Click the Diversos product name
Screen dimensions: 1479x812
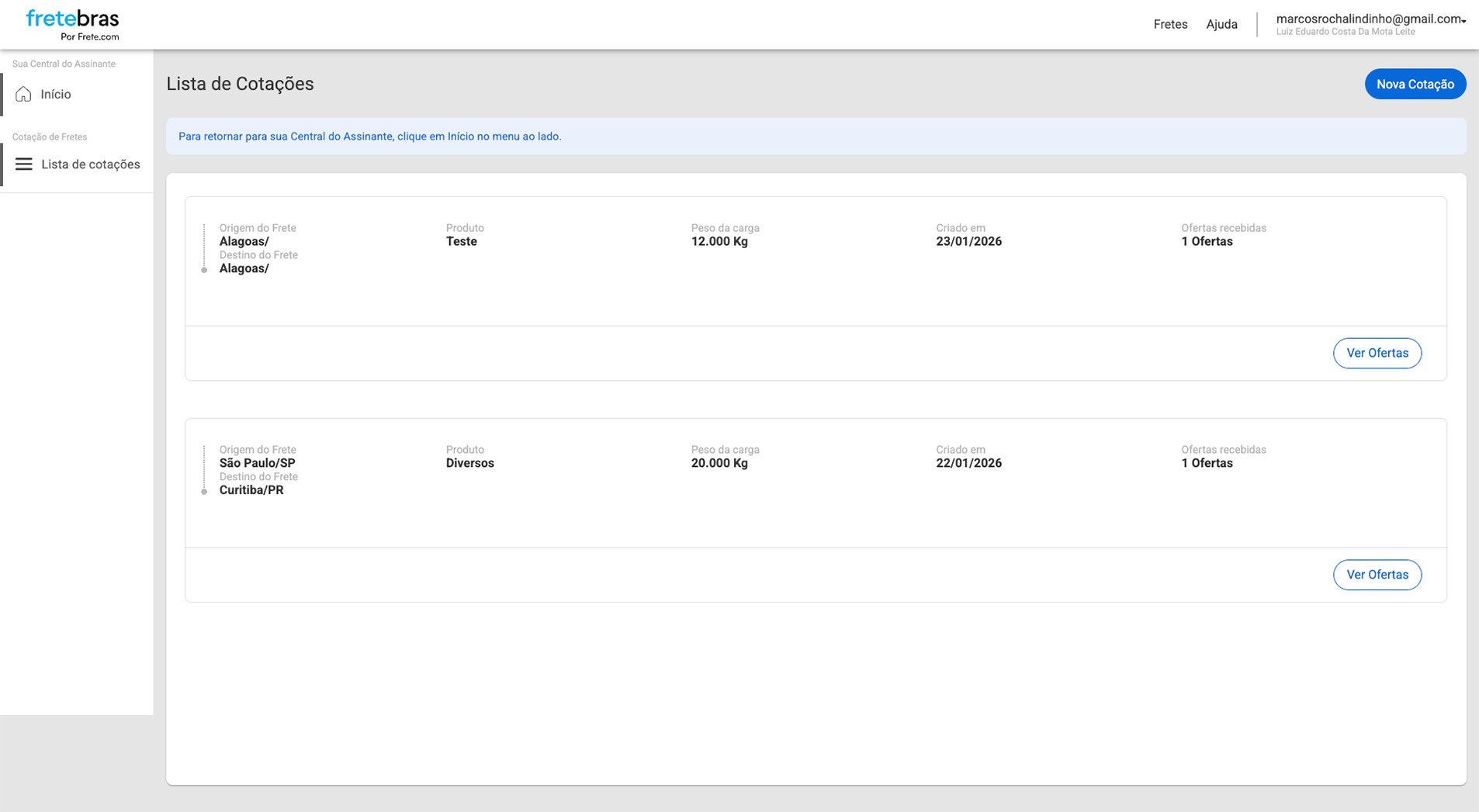point(469,464)
